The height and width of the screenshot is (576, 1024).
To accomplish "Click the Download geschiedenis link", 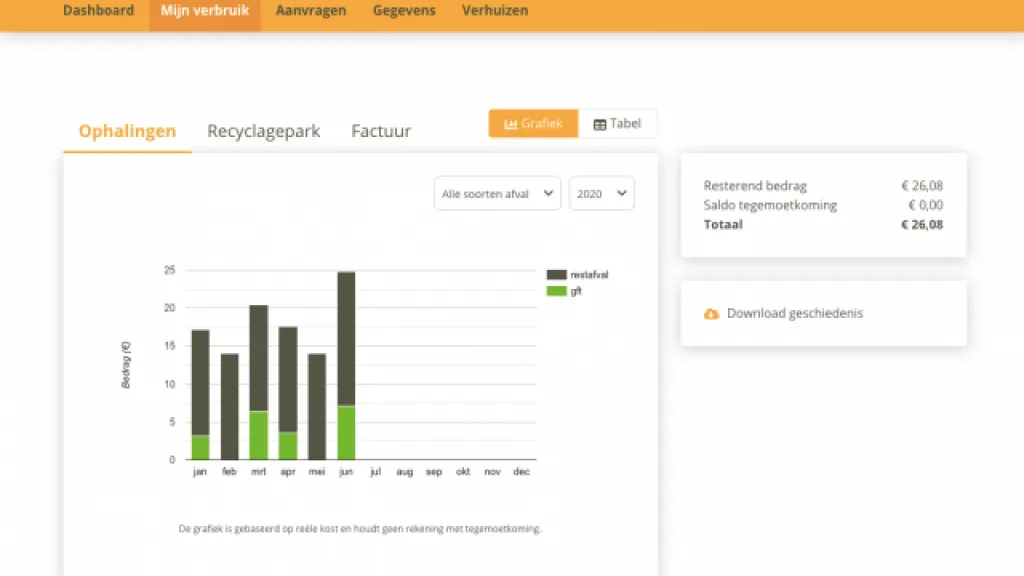I will pos(794,314).
